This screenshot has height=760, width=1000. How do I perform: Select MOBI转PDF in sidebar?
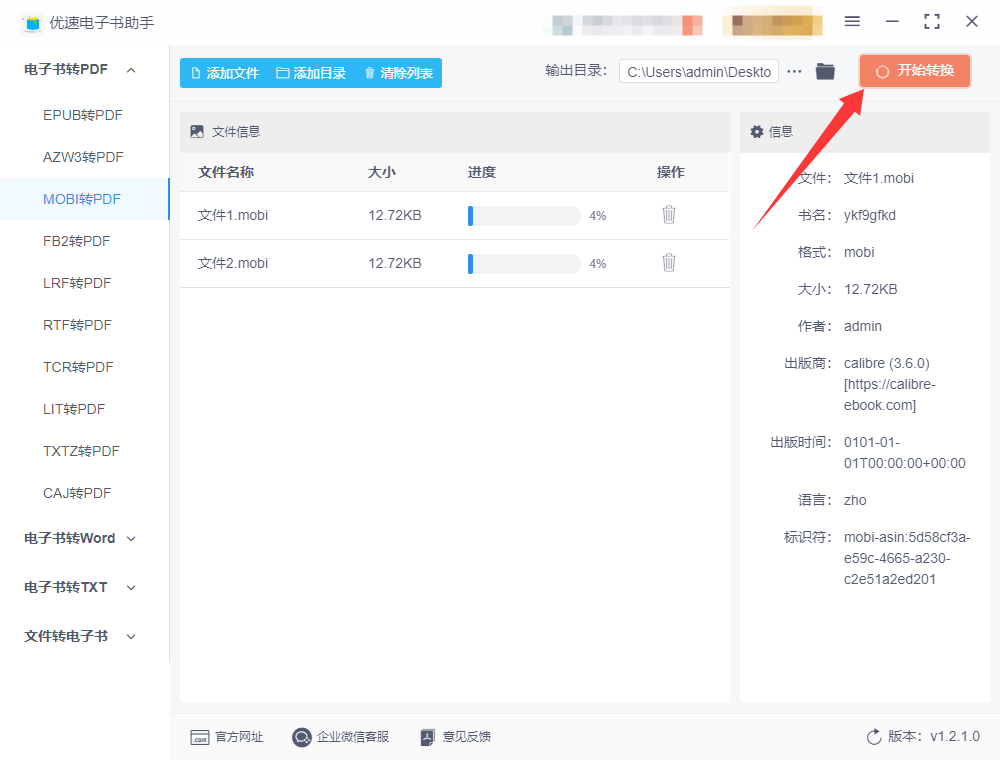click(83, 200)
